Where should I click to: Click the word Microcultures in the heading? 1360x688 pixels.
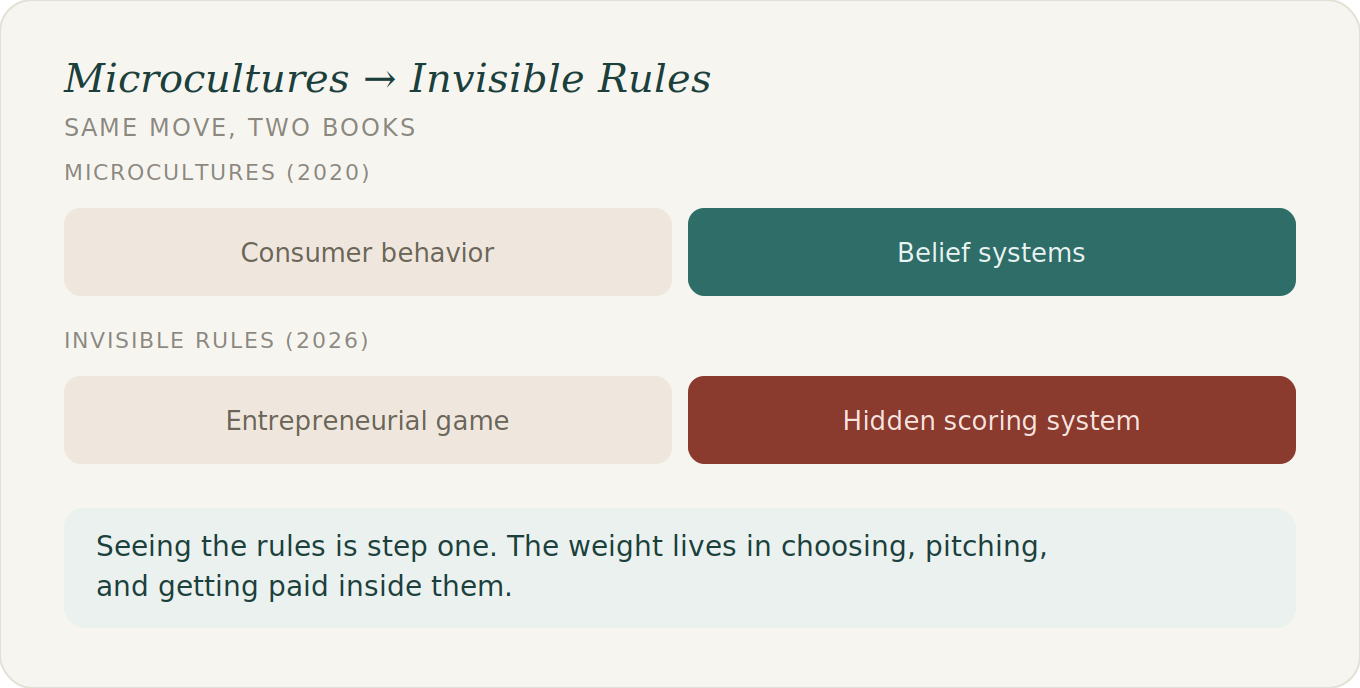click(x=207, y=78)
